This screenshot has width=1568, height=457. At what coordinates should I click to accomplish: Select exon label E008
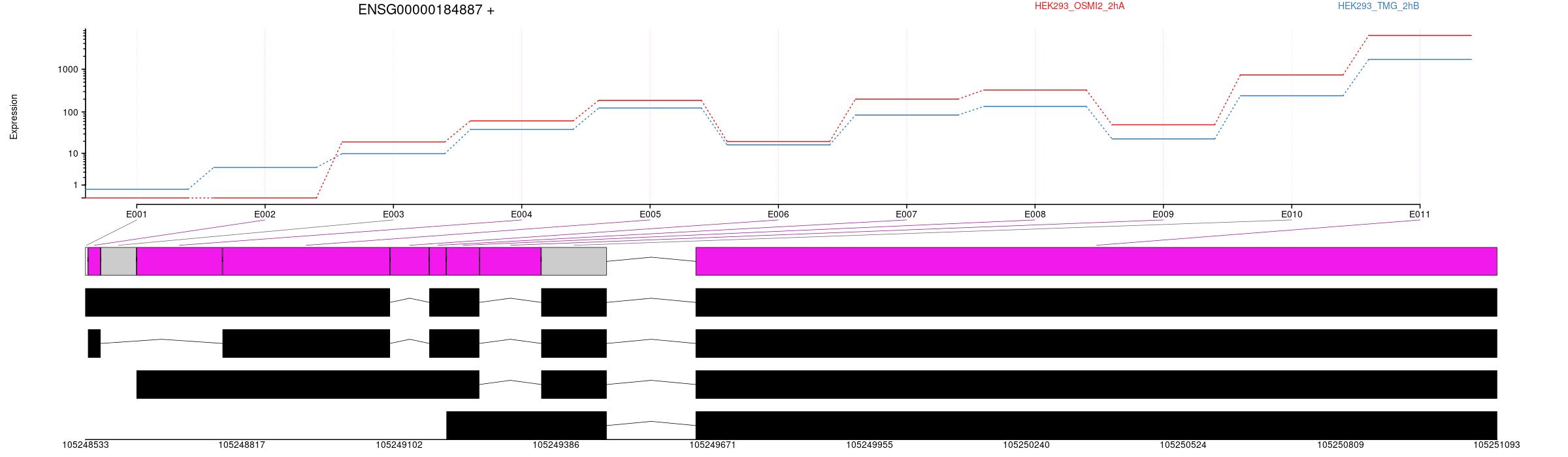click(x=1035, y=214)
